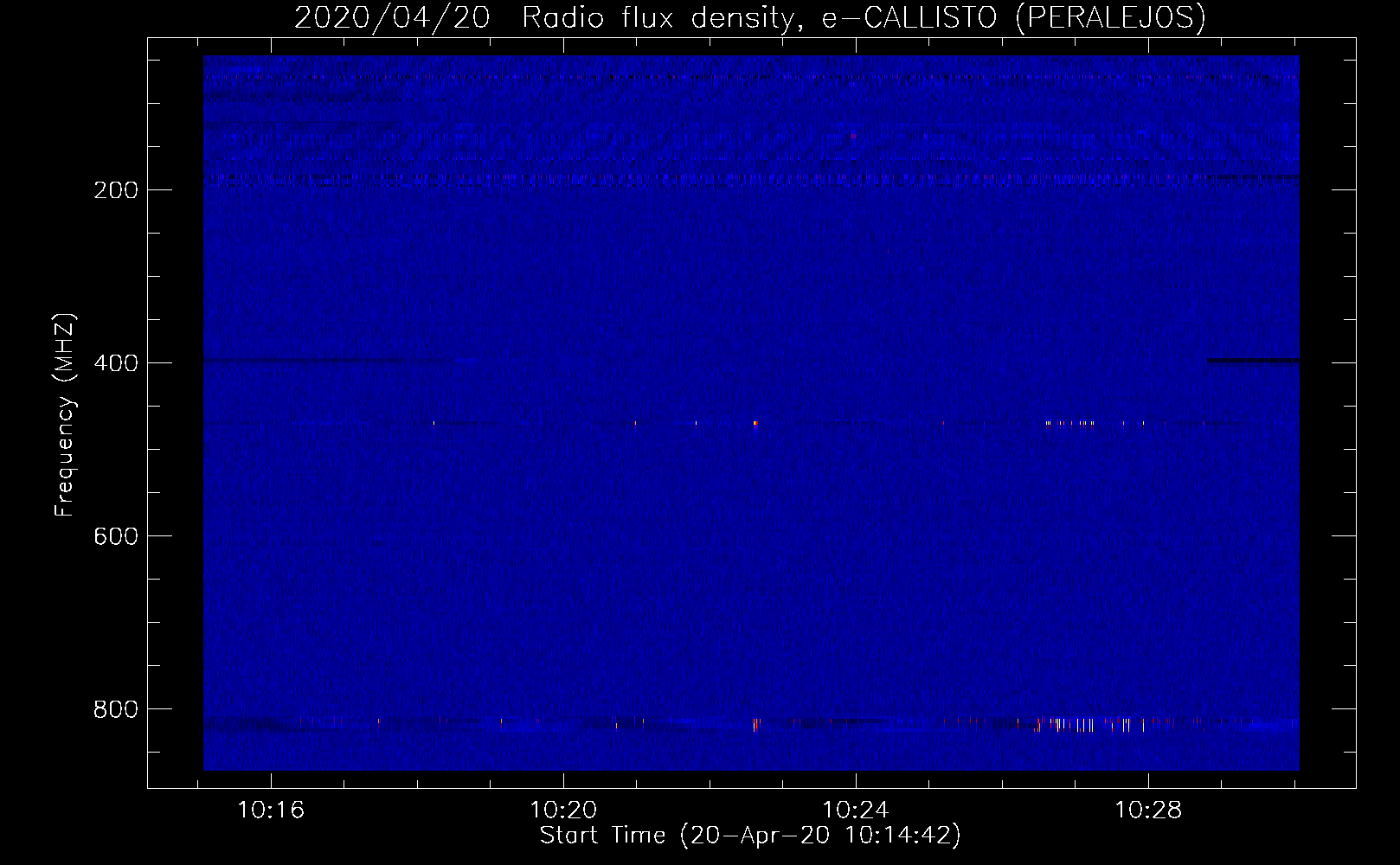Click the 600 frequency tick label

[116, 536]
